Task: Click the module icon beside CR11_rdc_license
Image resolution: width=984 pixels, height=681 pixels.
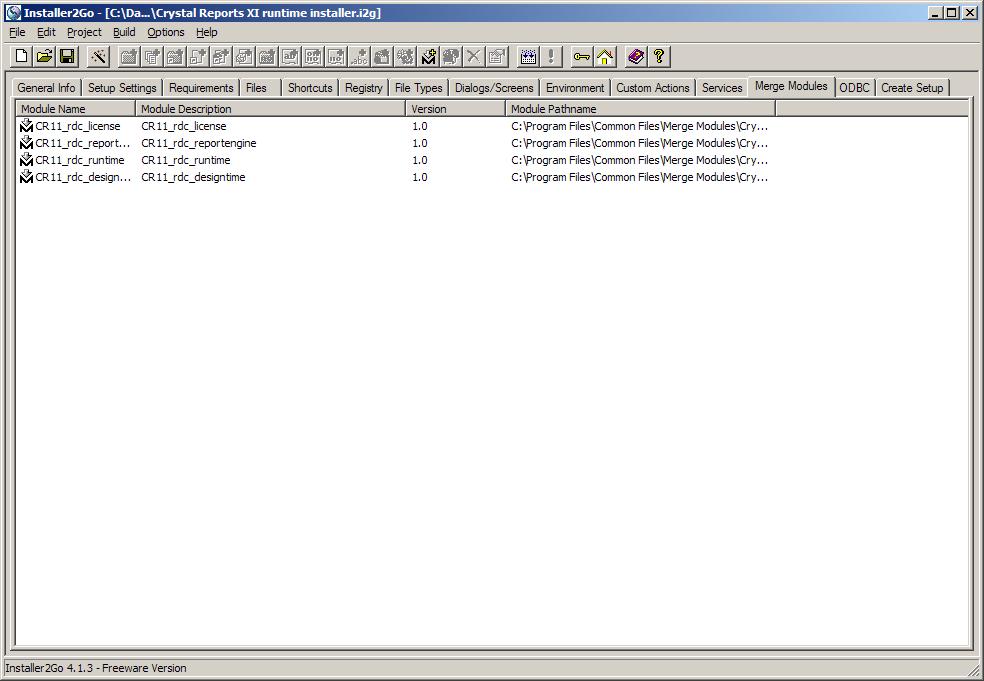Action: click(x=26, y=126)
